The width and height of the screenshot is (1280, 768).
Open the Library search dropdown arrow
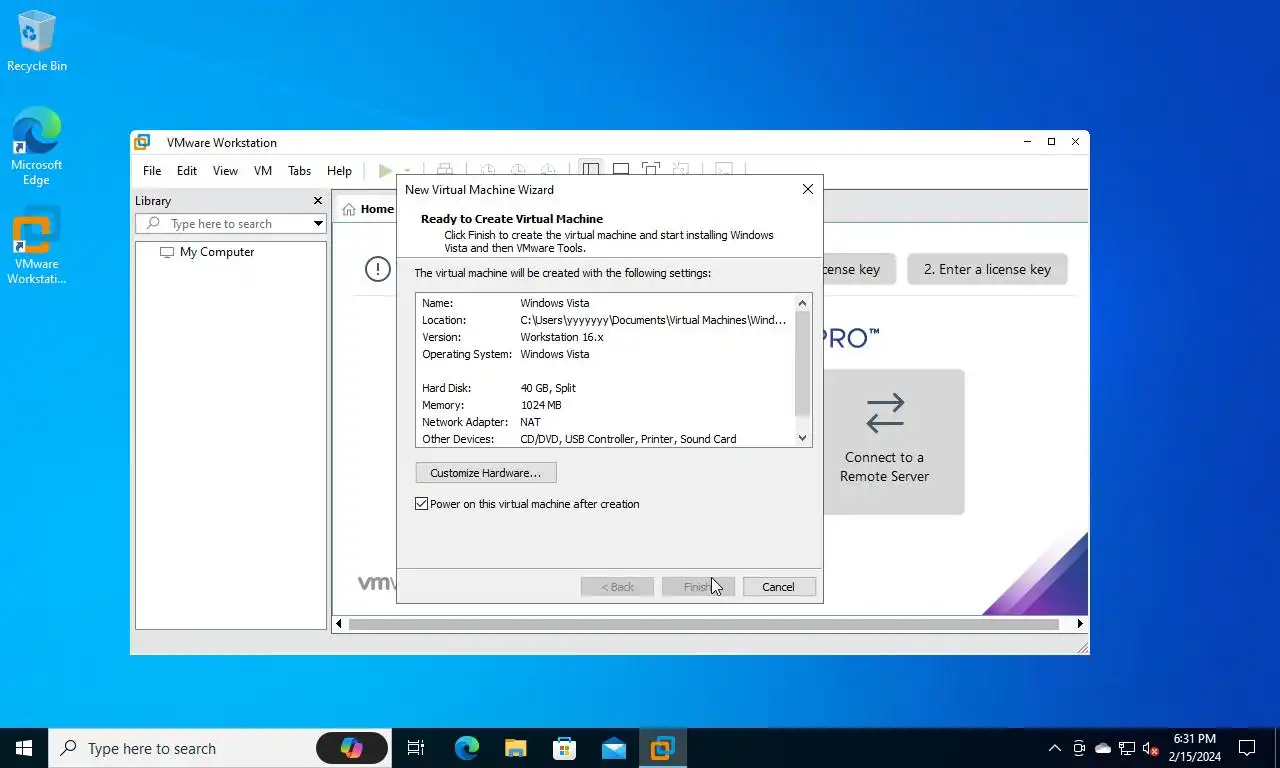tap(318, 224)
